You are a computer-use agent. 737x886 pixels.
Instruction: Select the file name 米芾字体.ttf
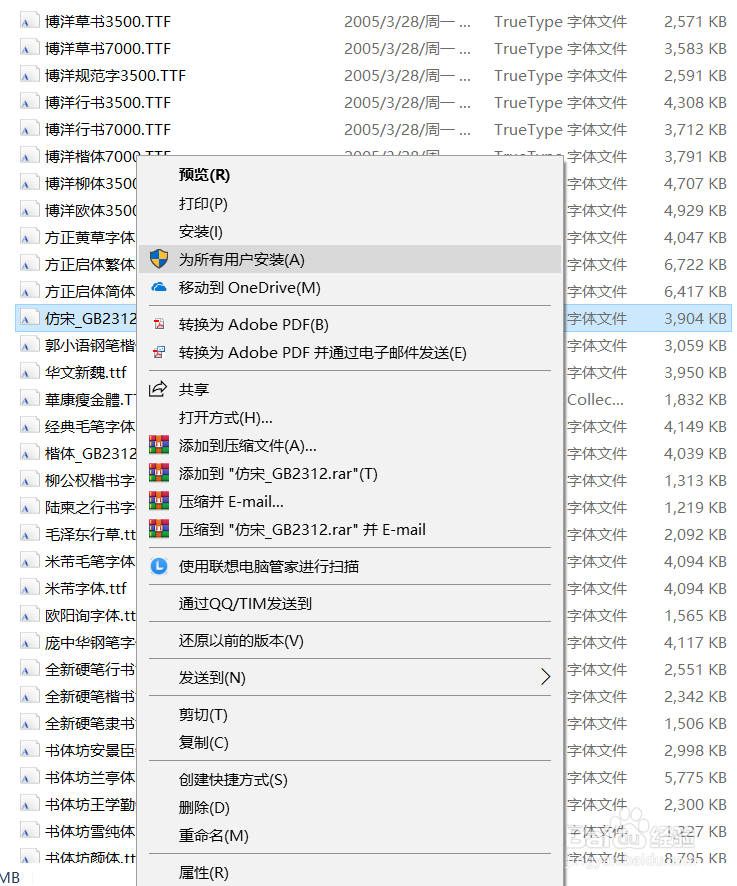[86, 589]
